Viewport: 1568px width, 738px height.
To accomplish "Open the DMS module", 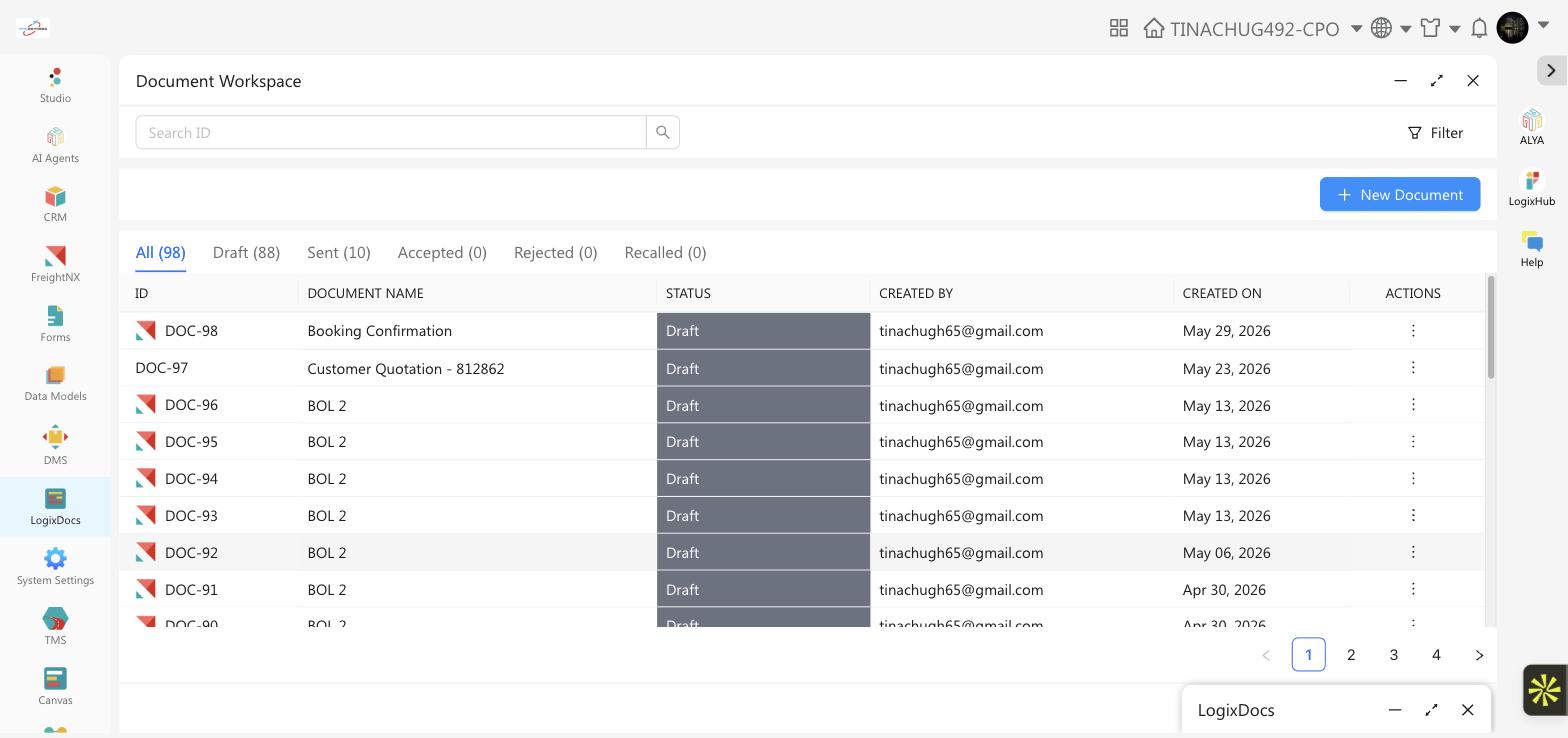I will click(55, 446).
